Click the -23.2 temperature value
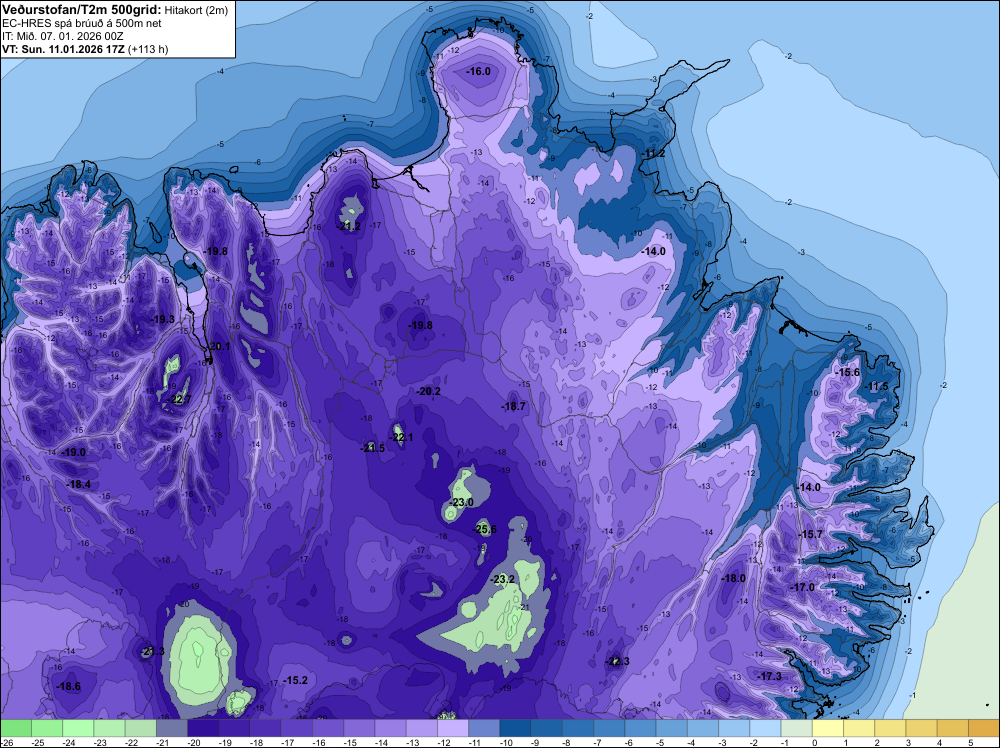The image size is (1000, 748). coord(503,580)
